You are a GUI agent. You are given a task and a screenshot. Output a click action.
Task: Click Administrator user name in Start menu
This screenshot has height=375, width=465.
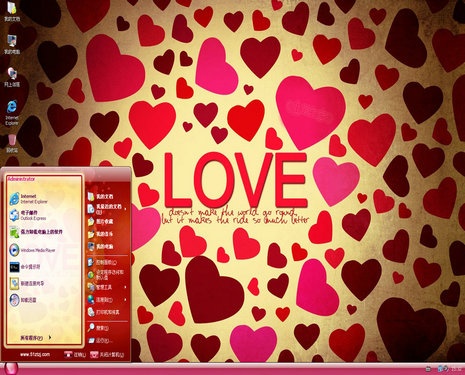tap(21, 179)
